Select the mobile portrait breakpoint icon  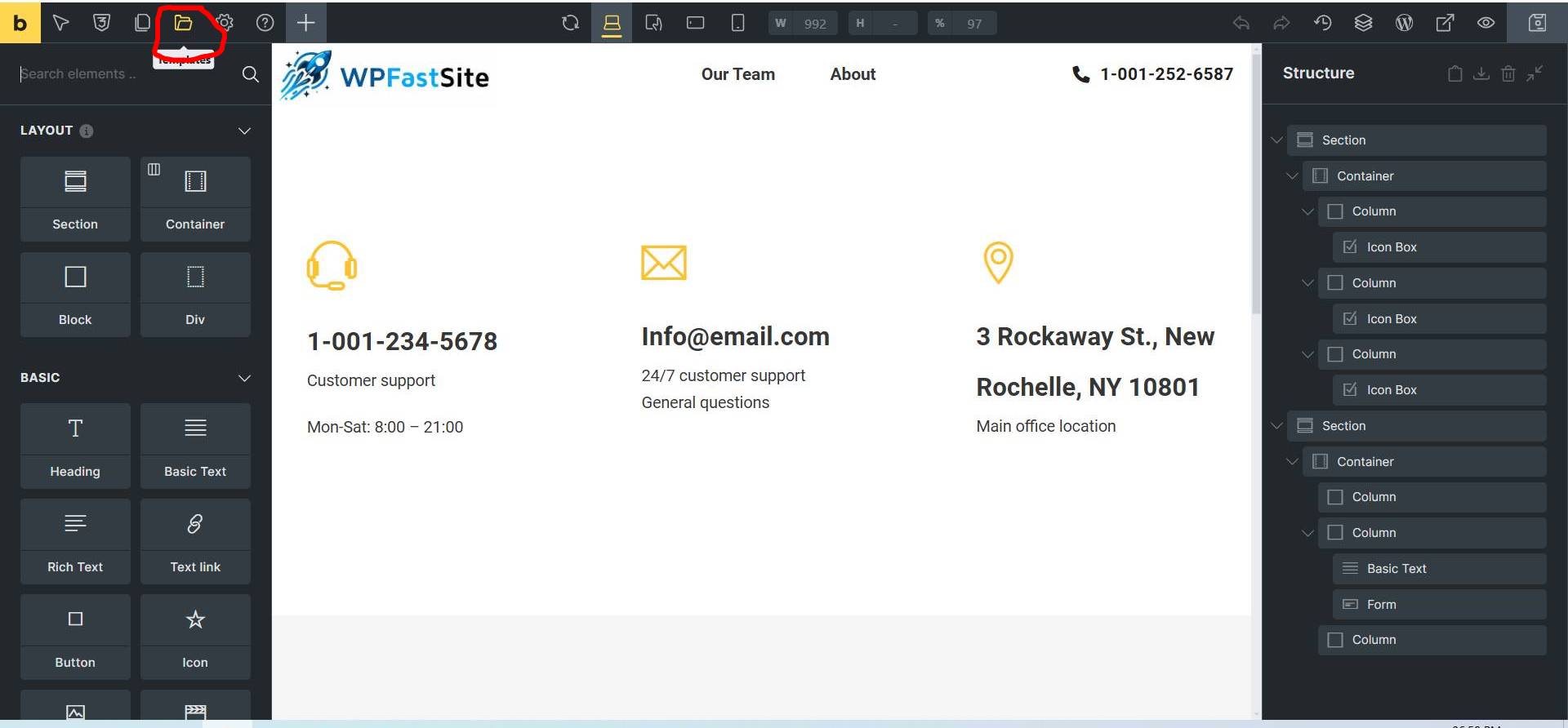(737, 23)
